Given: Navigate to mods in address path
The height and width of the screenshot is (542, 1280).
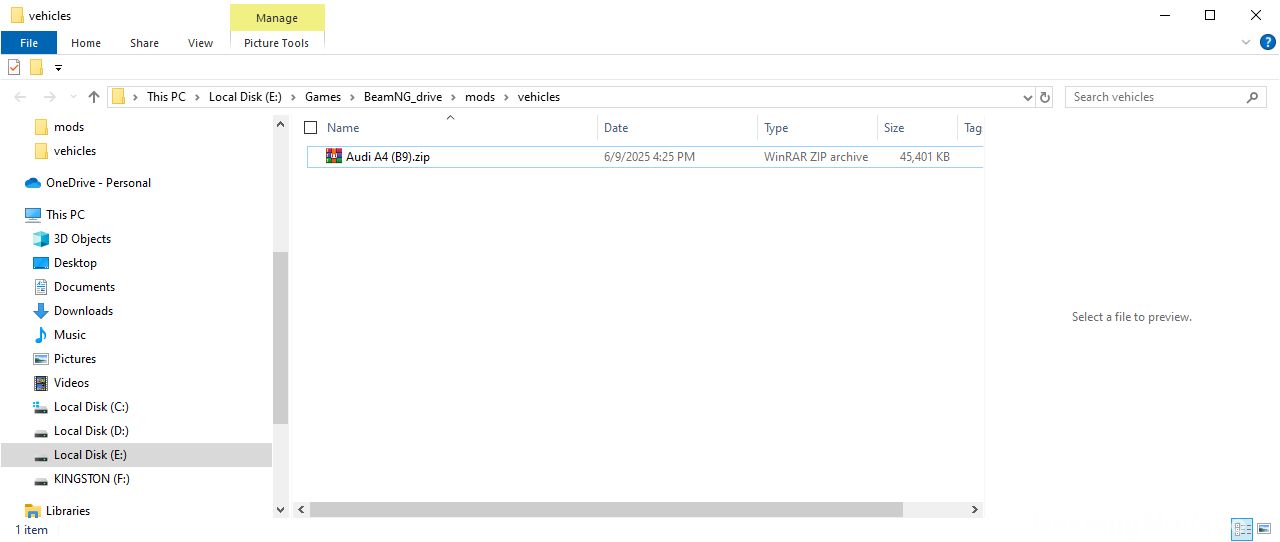Looking at the screenshot, I should [x=480, y=97].
